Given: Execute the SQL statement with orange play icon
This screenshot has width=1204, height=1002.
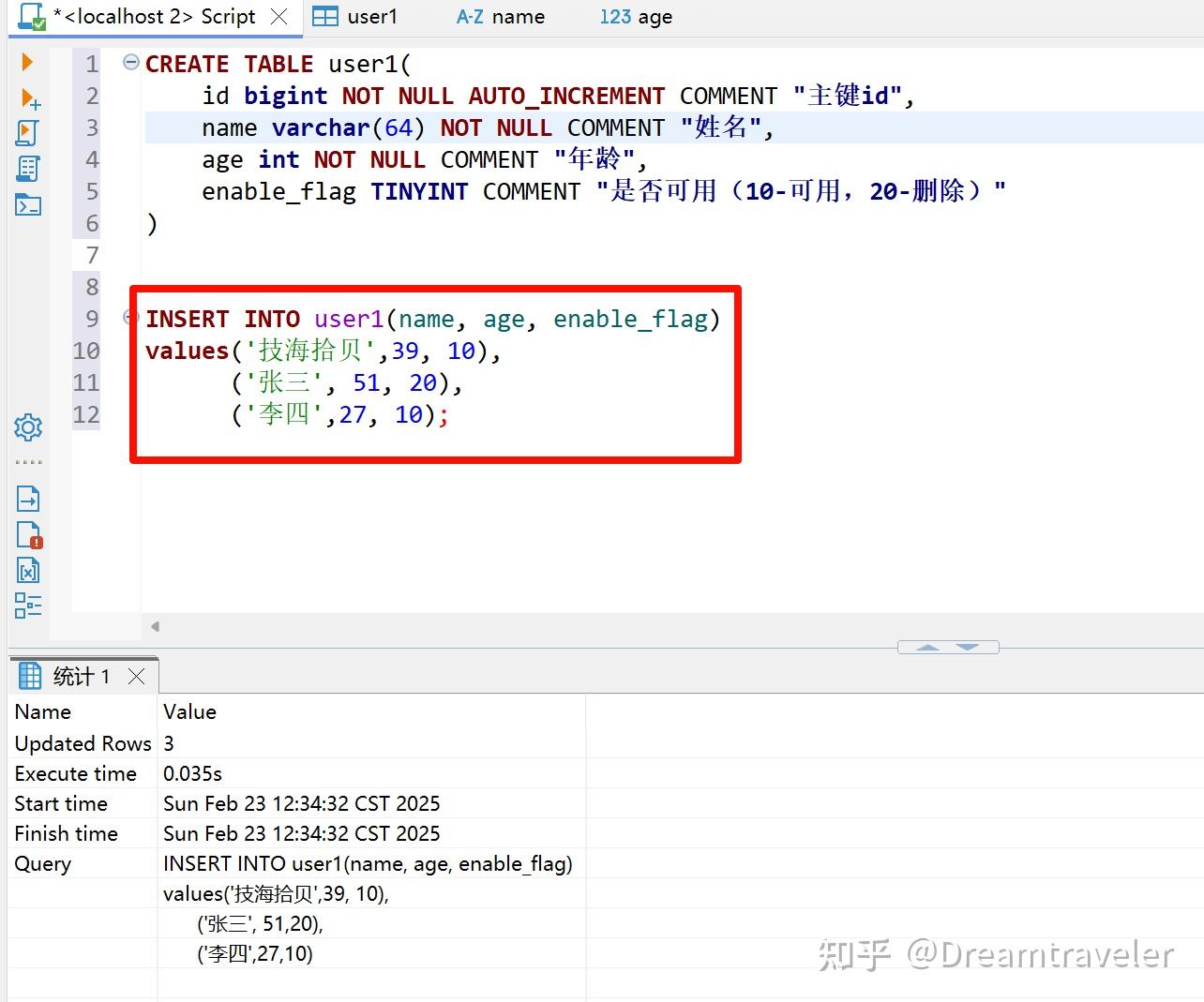Looking at the screenshot, I should coord(27,63).
